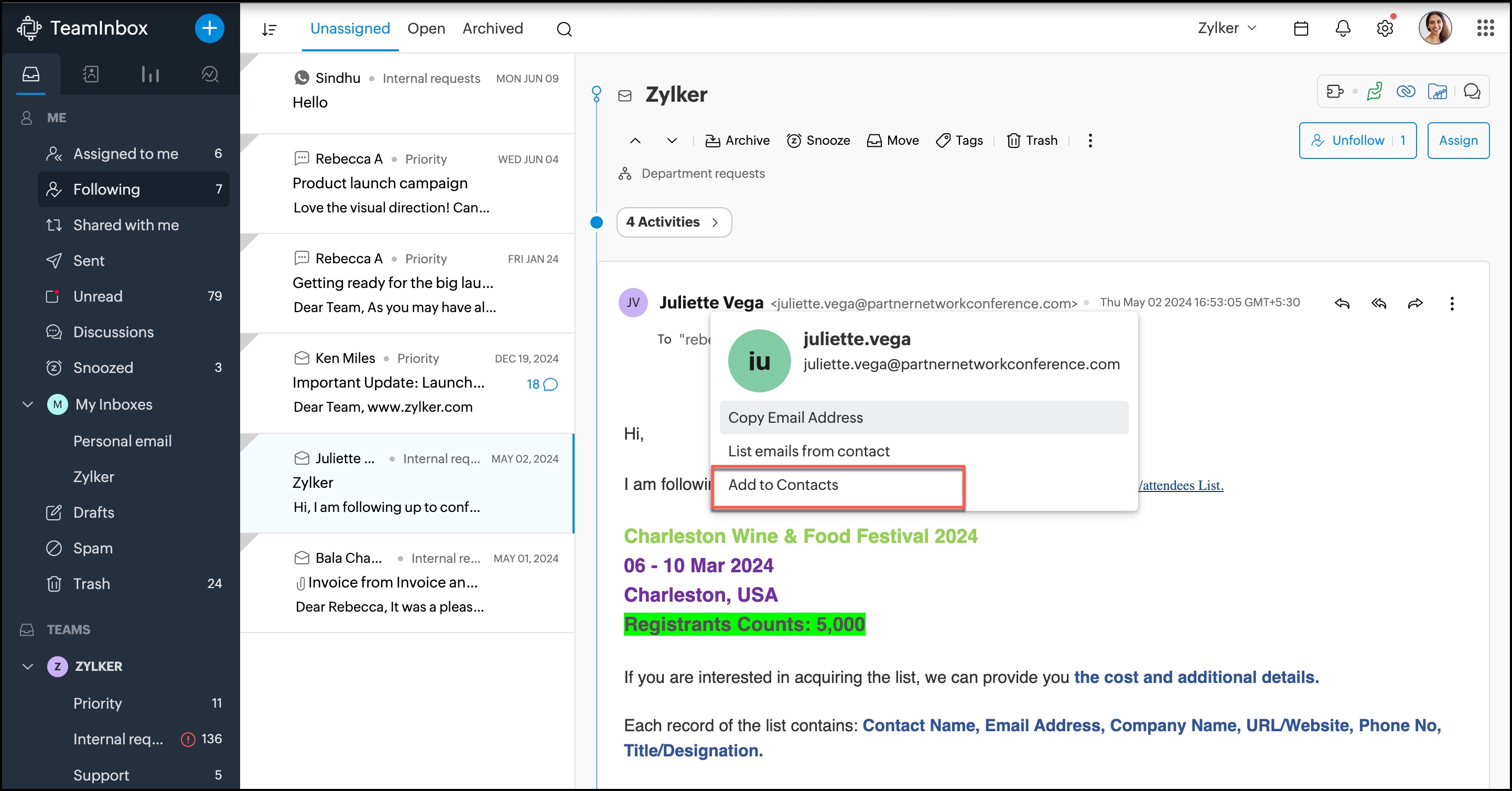
Task: Open the calendar icon in top bar
Action: (1301, 28)
